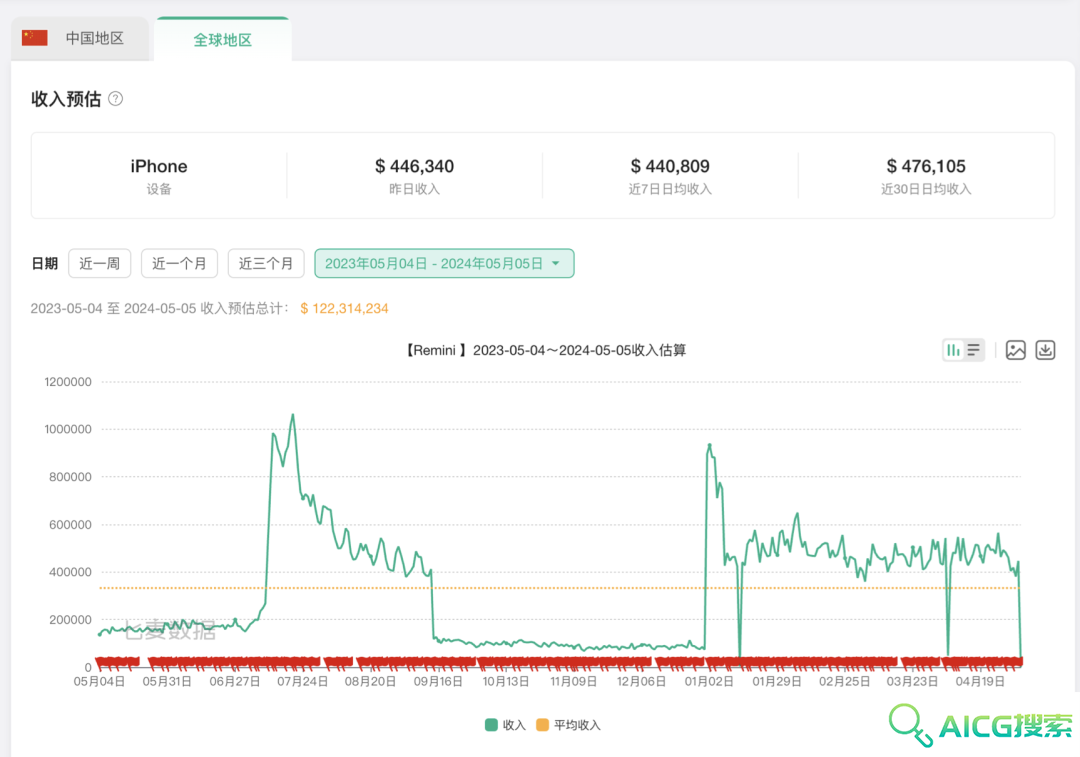Screen dimensions: 1080x757
Task: Filter by 近三个月 date range
Action: click(266, 264)
